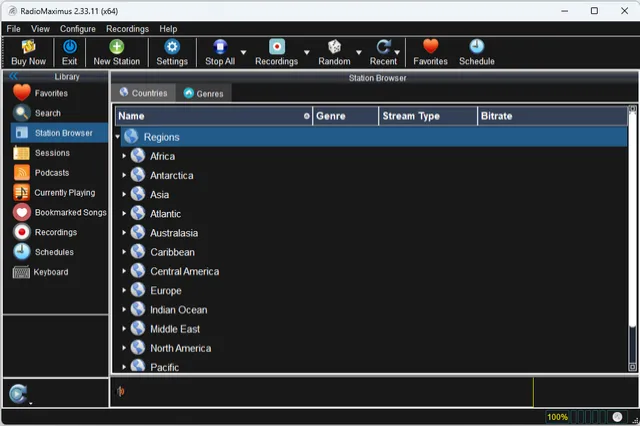The height and width of the screenshot is (426, 640).
Task: Click the vertical scrollbar in the station list
Action: pos(632,220)
